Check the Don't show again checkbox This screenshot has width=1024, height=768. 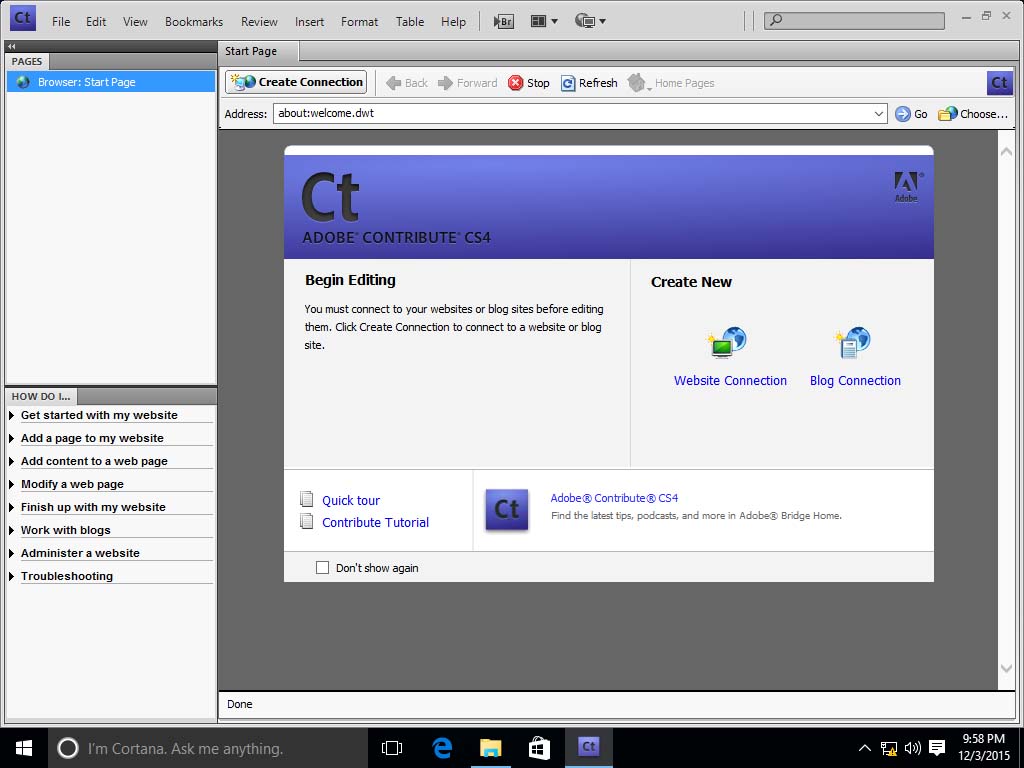click(323, 568)
